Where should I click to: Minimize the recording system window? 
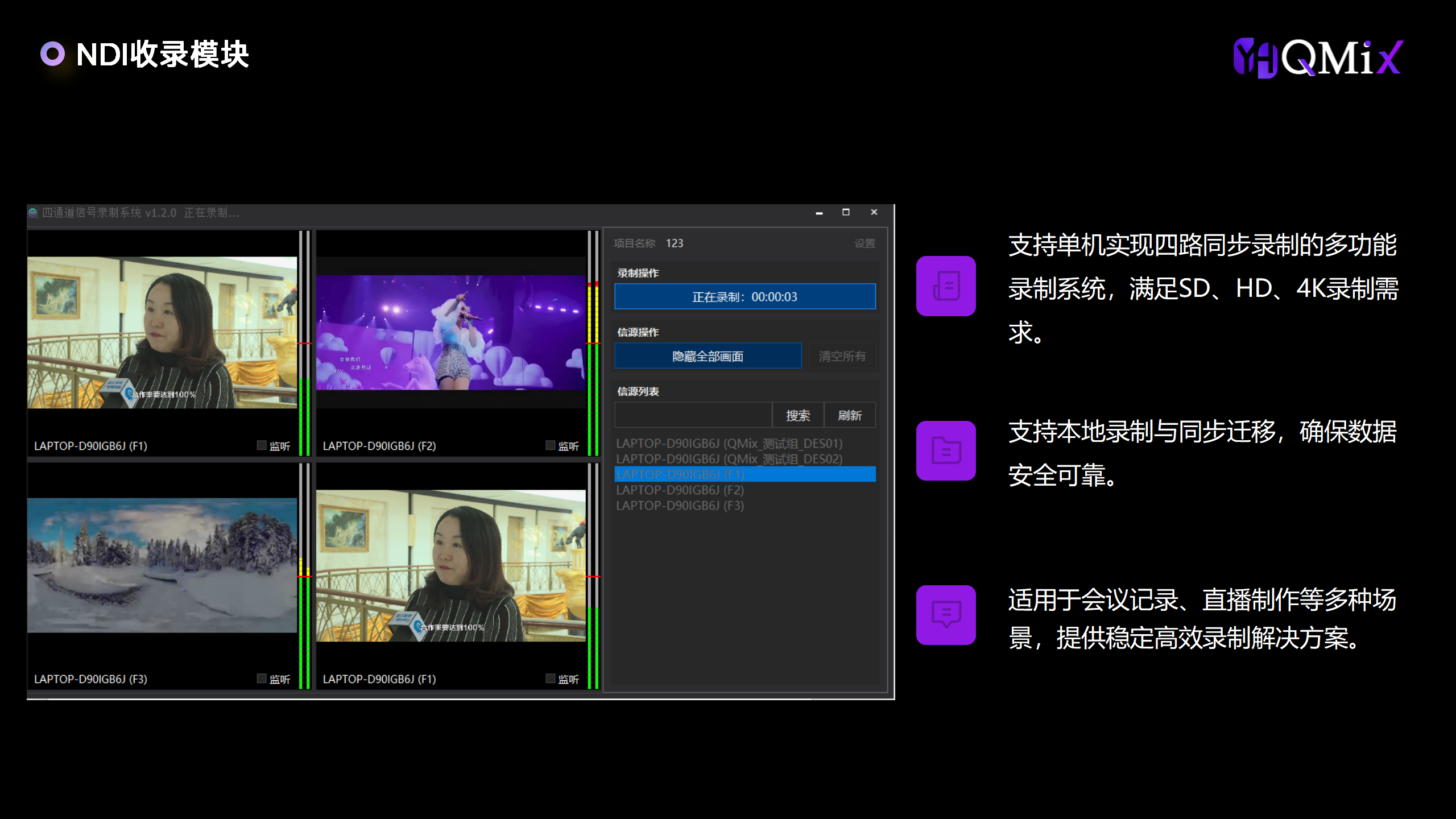coord(819,212)
